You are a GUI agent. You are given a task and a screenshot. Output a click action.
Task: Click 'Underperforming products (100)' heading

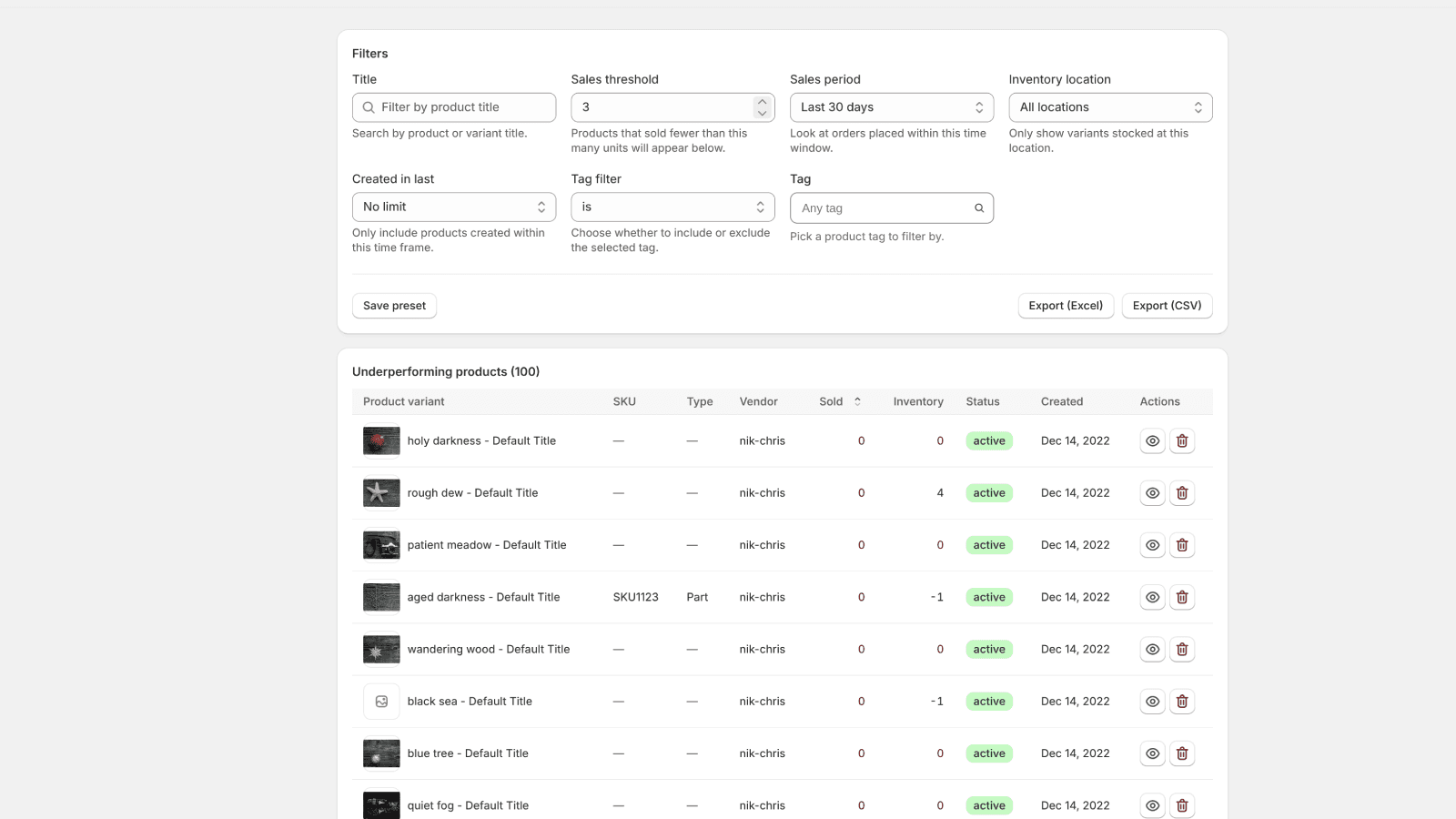coord(446,371)
